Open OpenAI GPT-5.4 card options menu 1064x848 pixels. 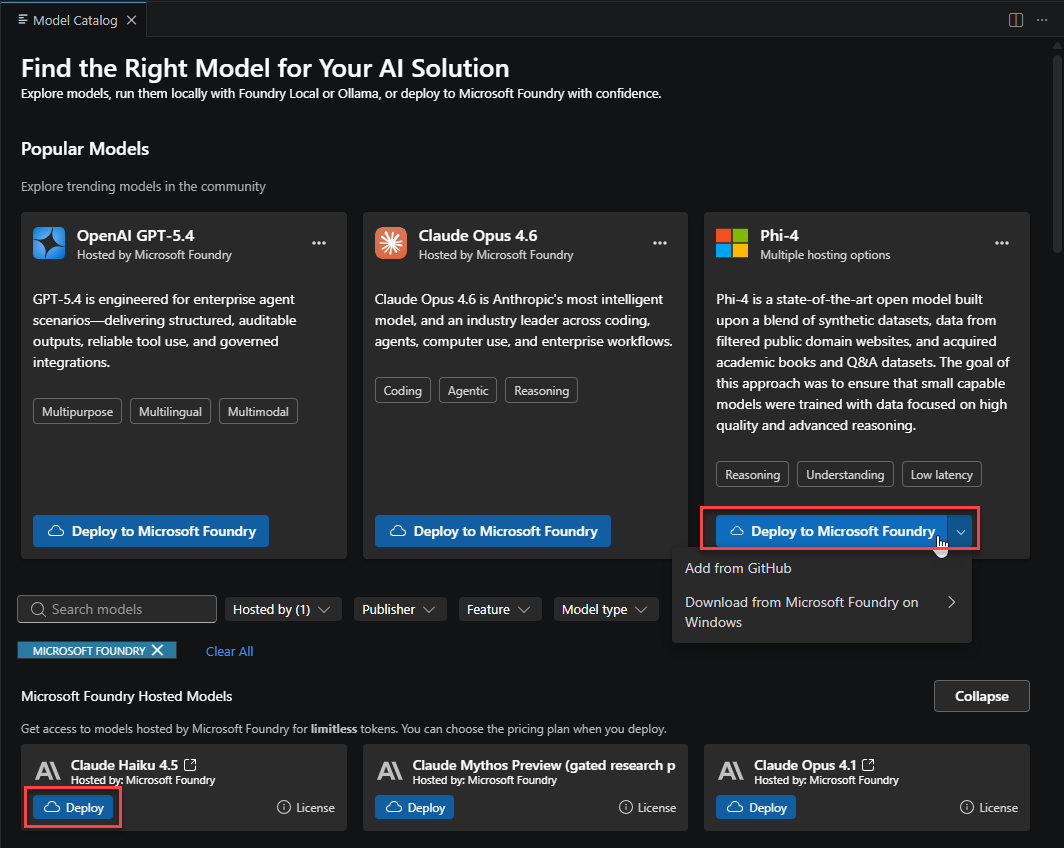tap(319, 243)
